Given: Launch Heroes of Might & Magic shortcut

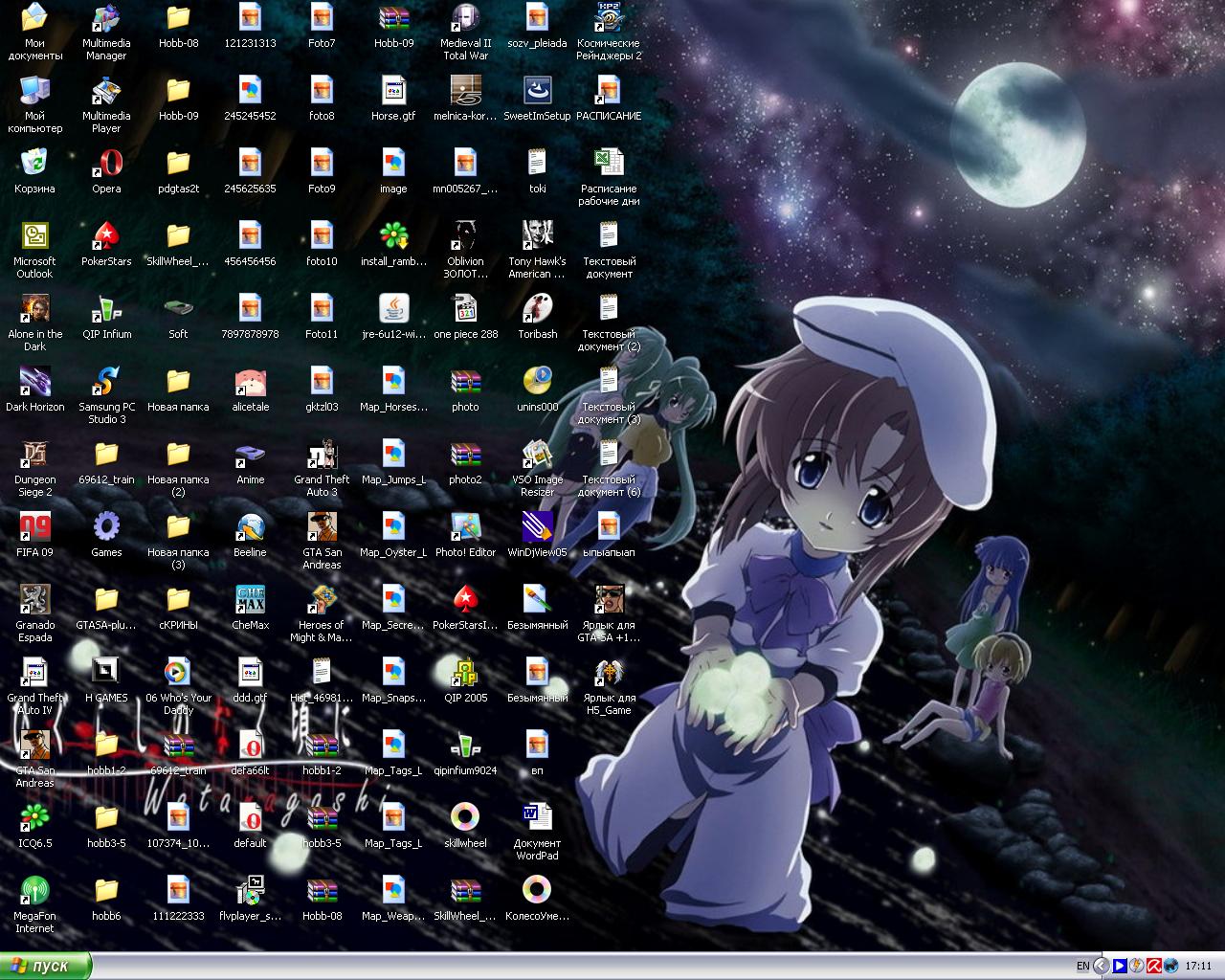Looking at the screenshot, I should click(322, 599).
